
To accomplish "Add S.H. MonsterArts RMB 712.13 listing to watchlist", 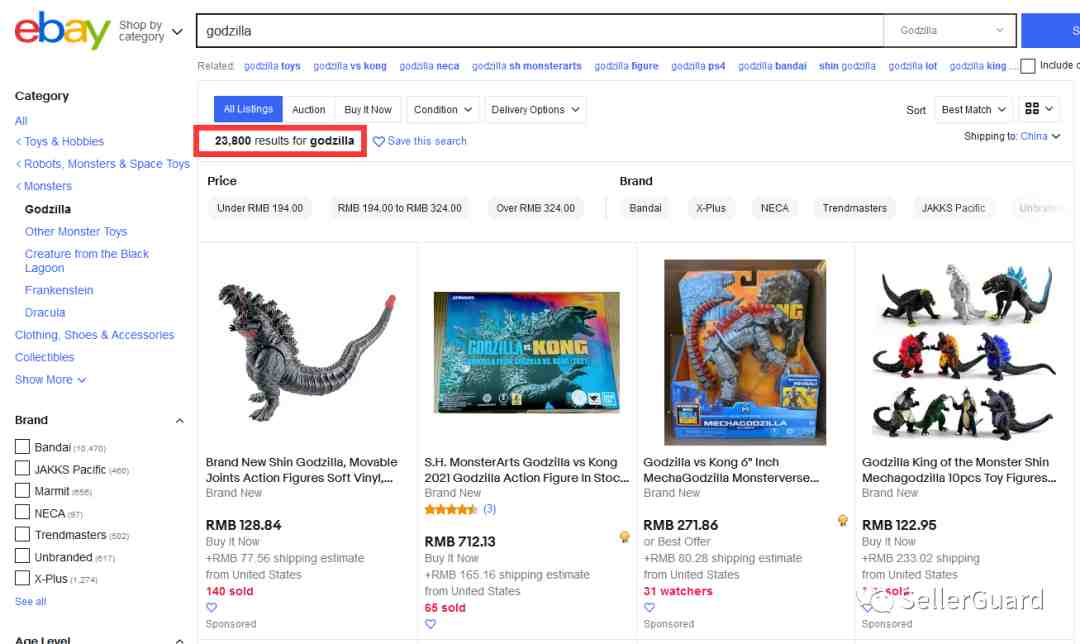I will click(430, 624).
